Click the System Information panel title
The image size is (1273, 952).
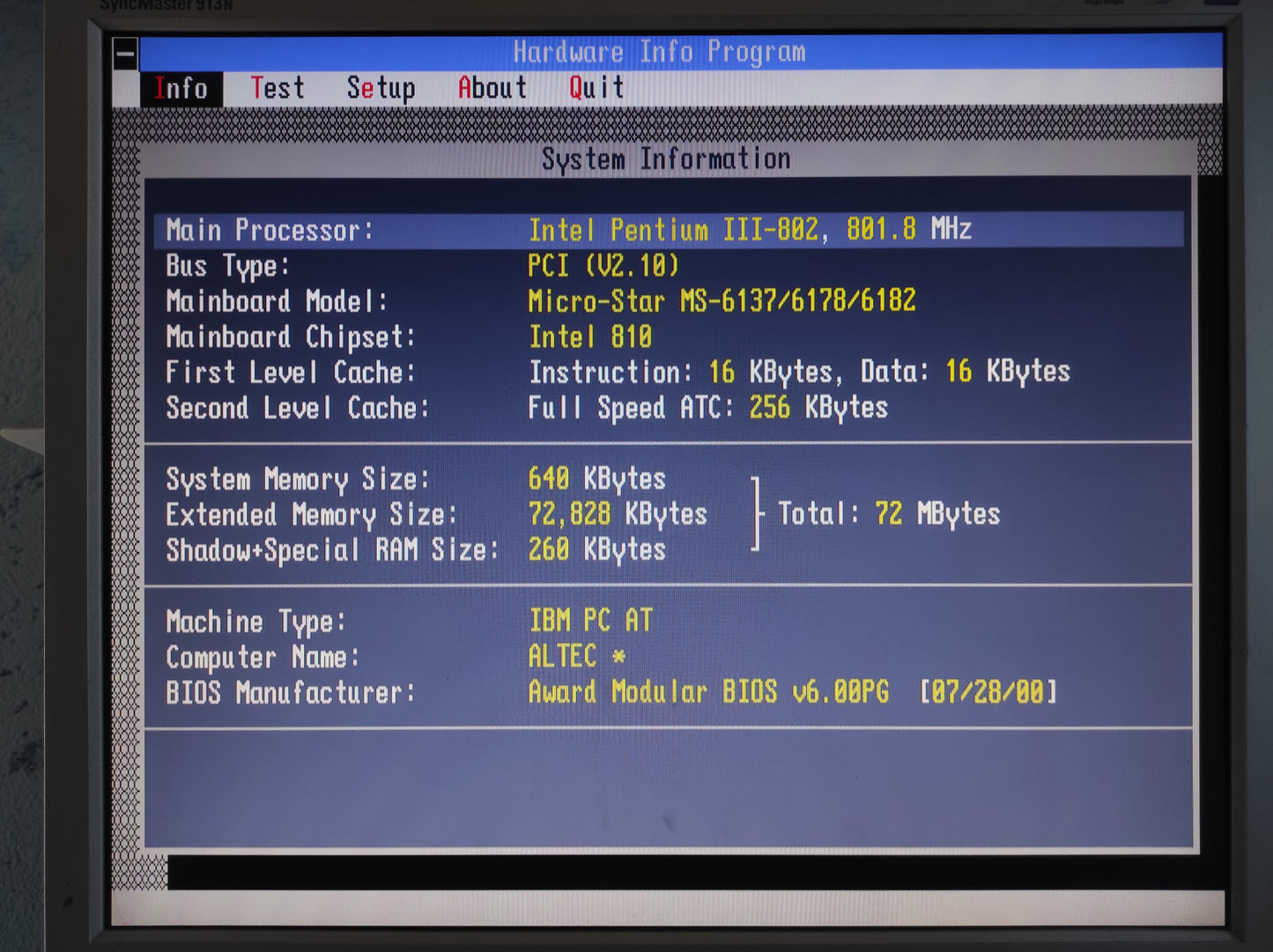pos(666,159)
